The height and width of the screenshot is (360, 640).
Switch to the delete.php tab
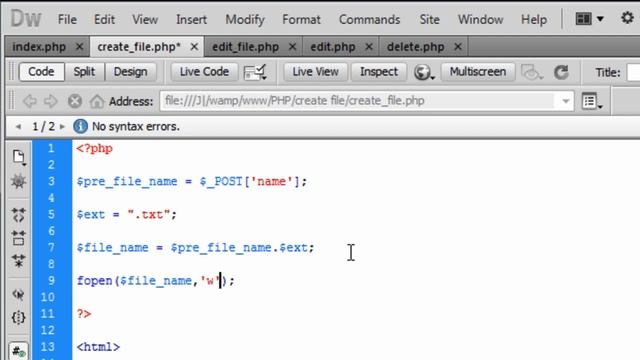click(416, 47)
